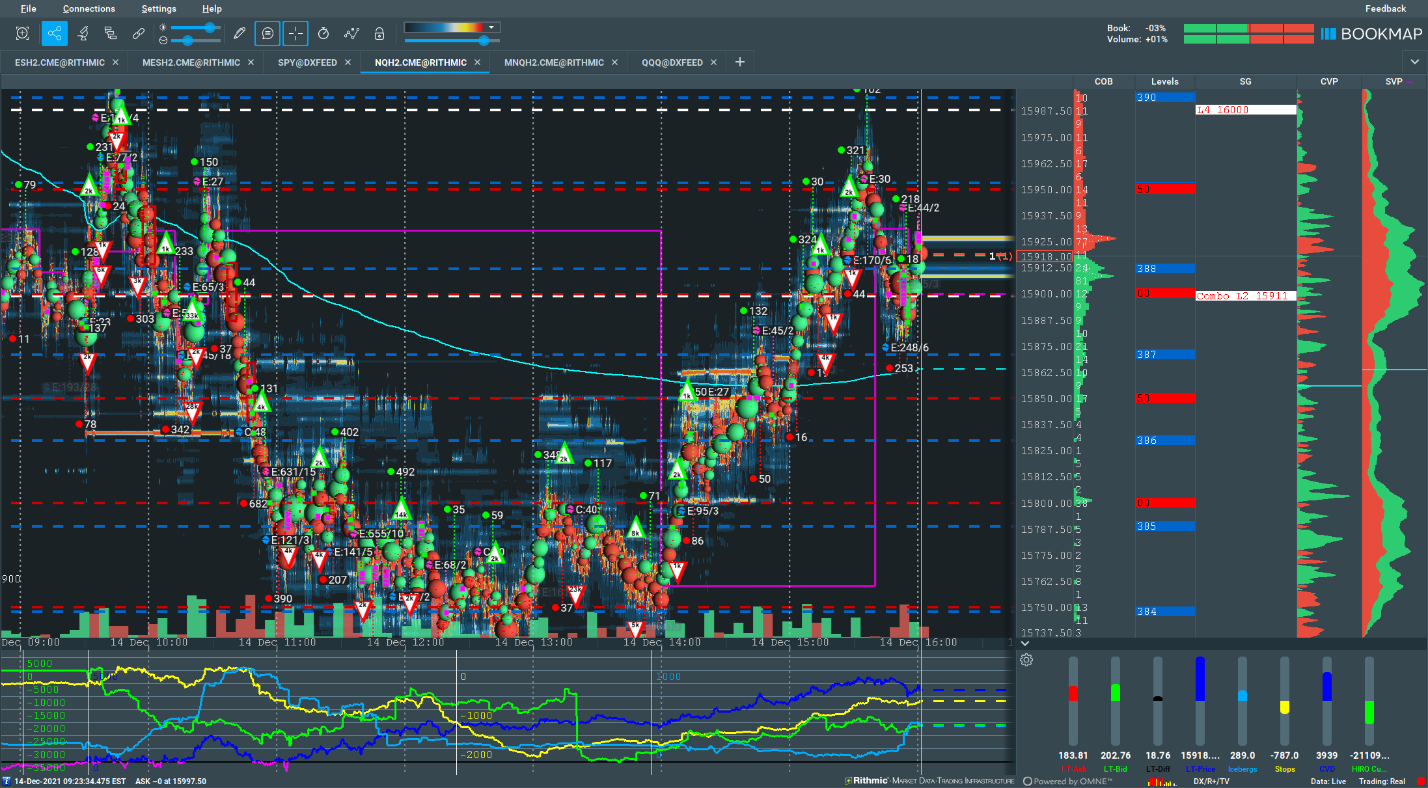The width and height of the screenshot is (1428, 788).
Task: Close the ESH2.CME@RITHMIC tab
Action: (x=115, y=62)
